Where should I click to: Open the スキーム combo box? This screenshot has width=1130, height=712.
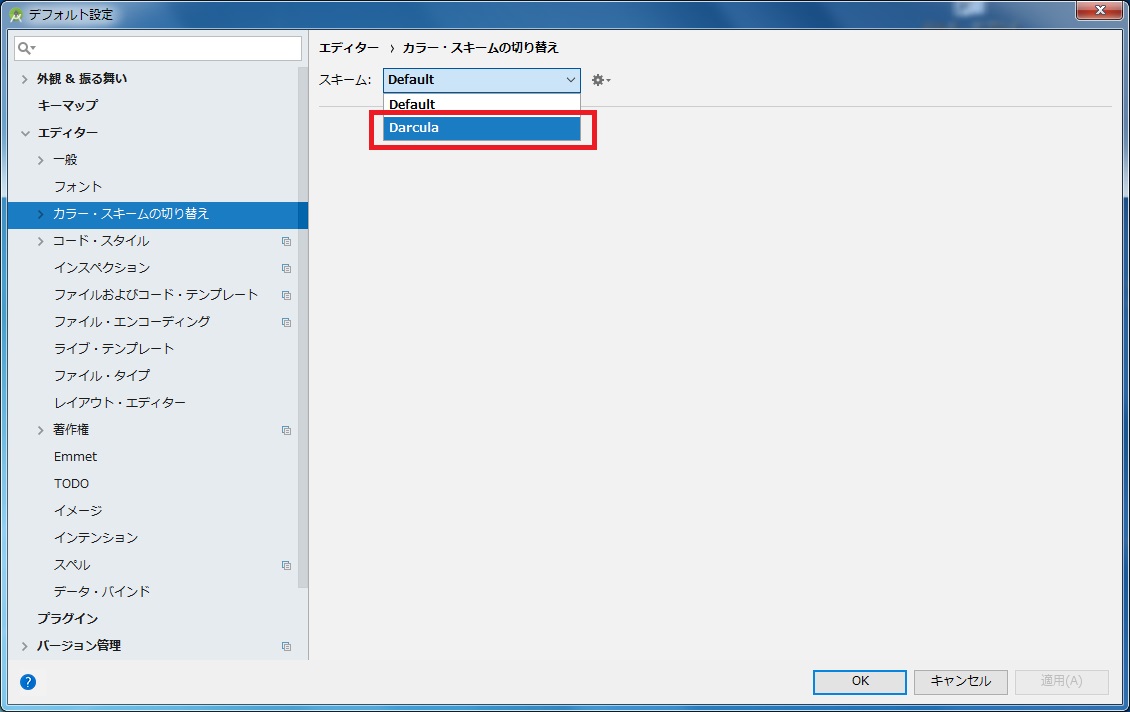481,80
